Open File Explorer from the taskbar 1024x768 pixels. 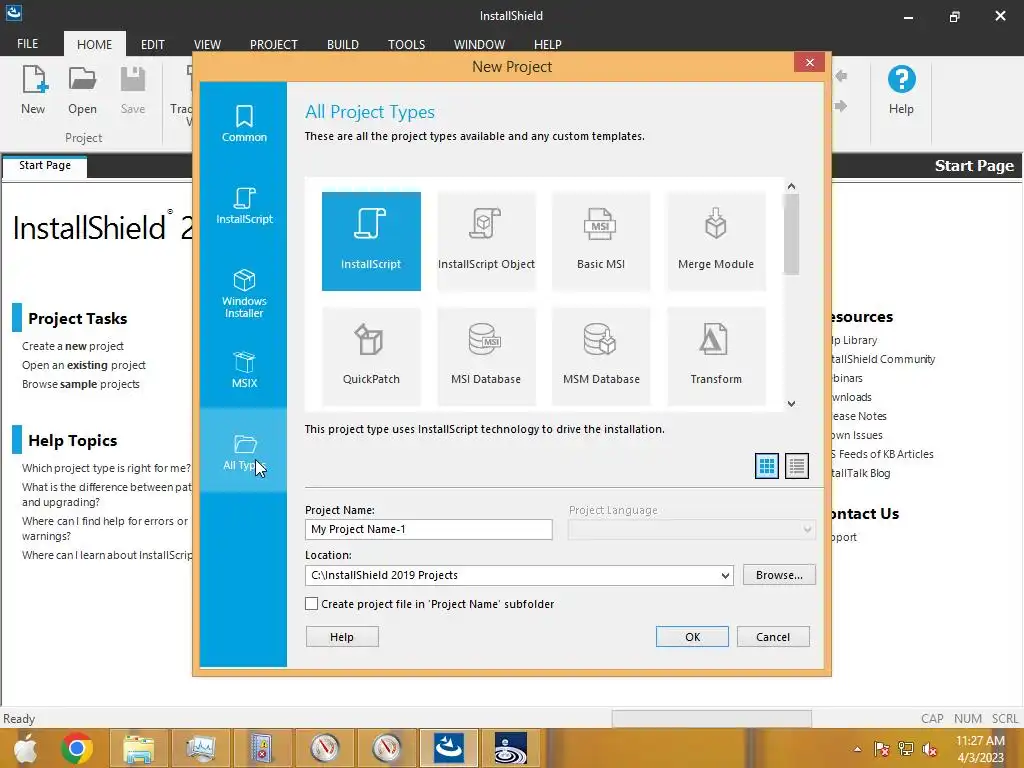coord(138,748)
